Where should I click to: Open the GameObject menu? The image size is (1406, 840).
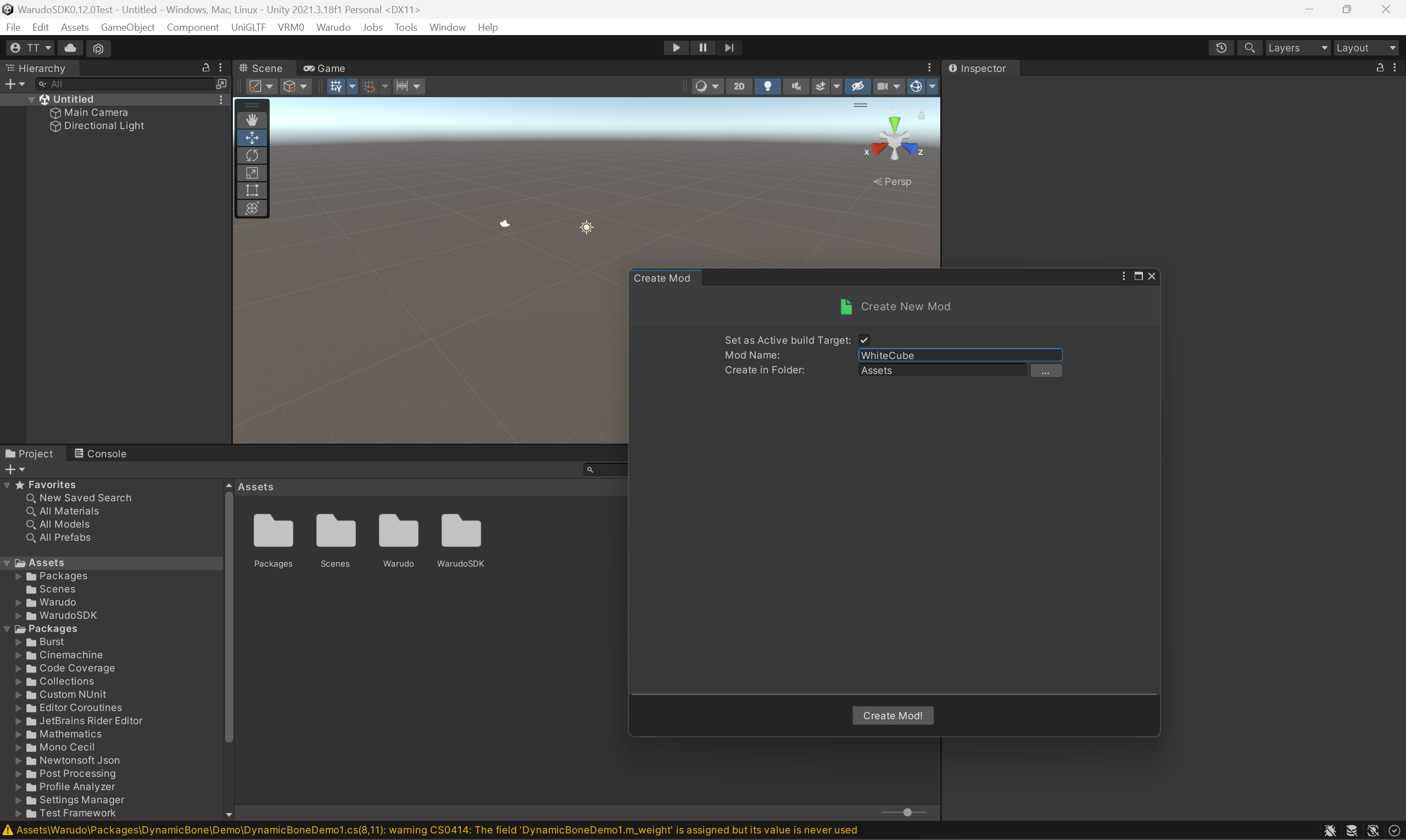pyautogui.click(x=127, y=27)
